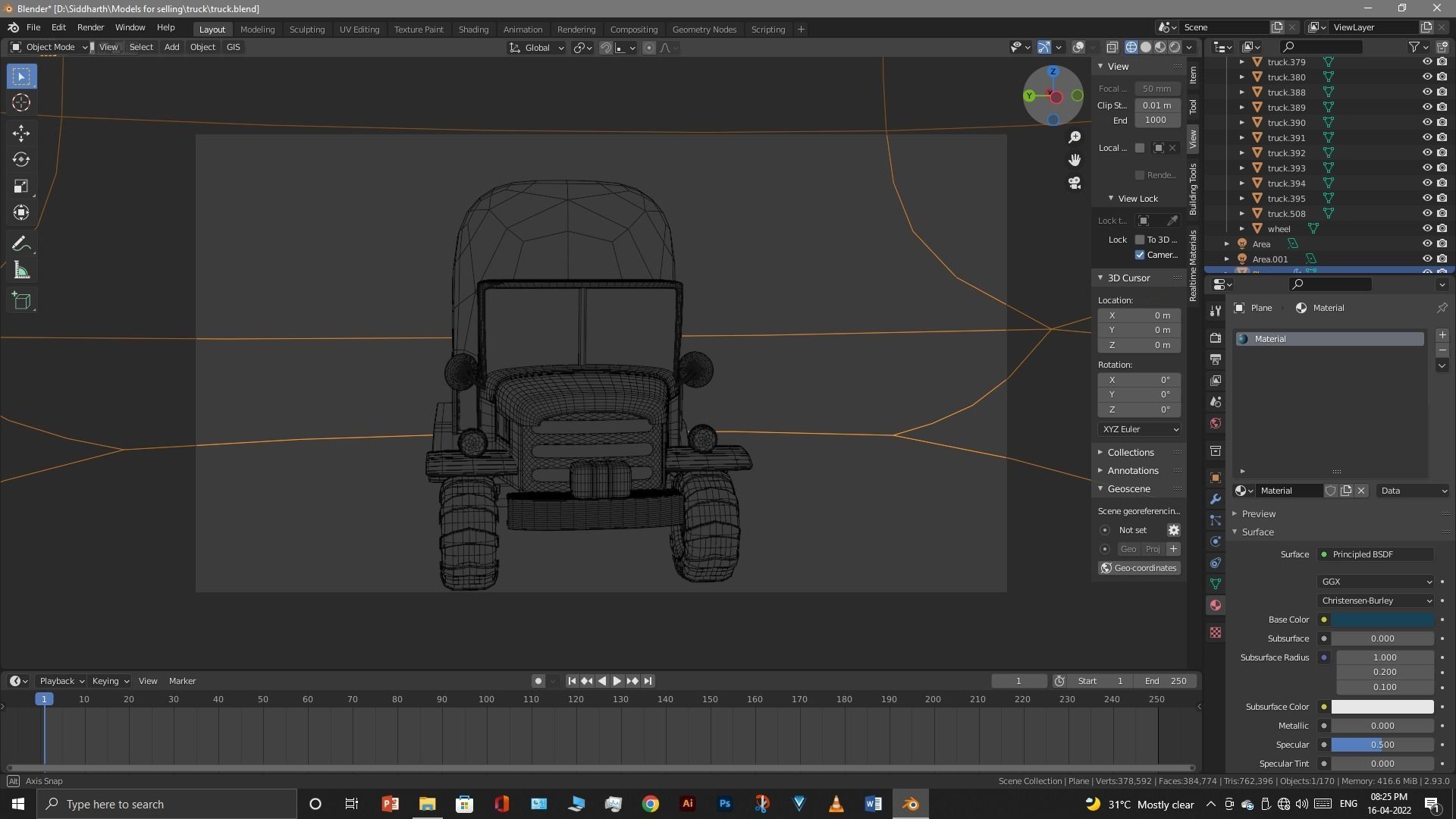Open the Object Mode dropdown
Viewport: 1456px width, 819px height.
click(49, 47)
